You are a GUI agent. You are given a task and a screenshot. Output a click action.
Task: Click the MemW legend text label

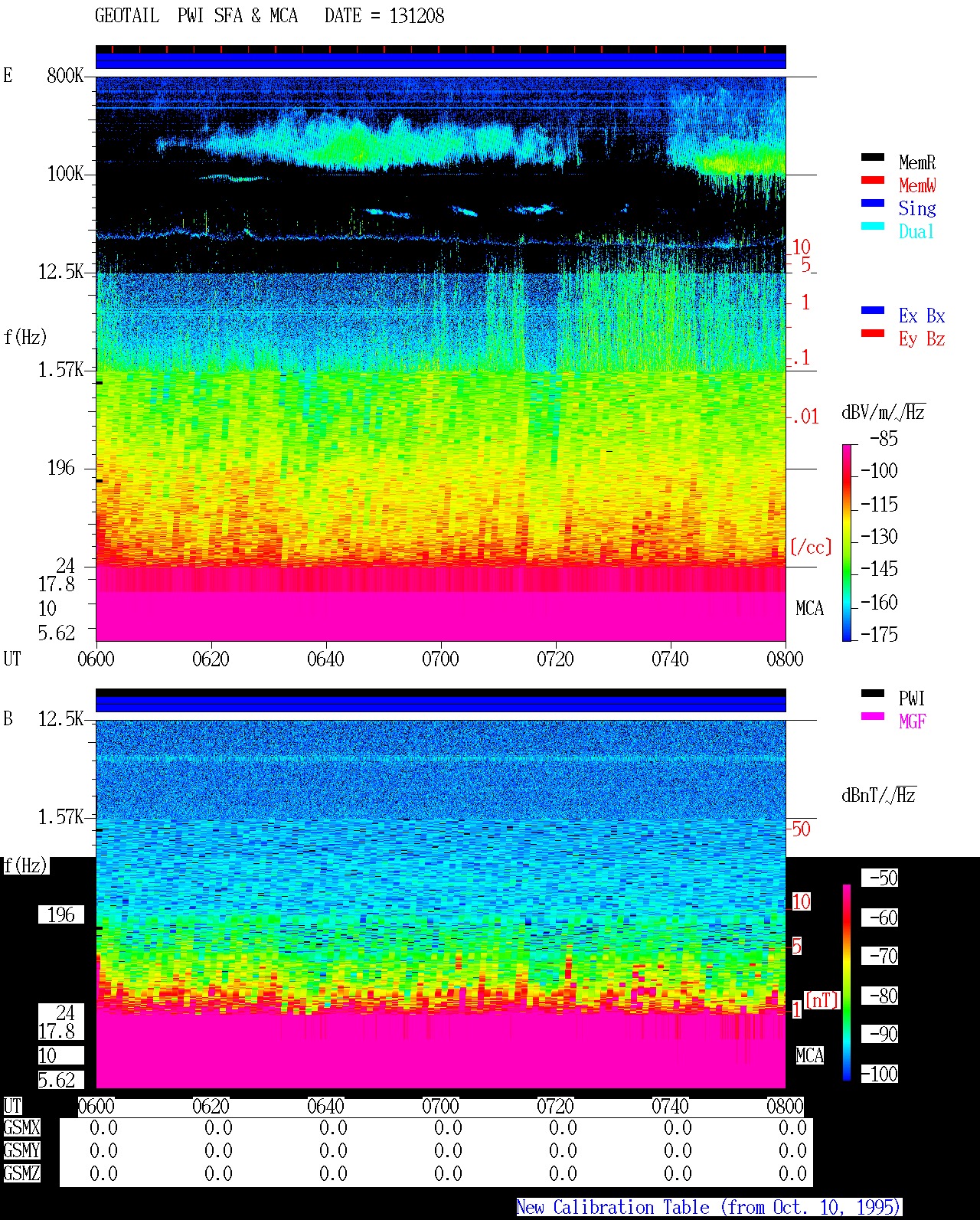pos(917,185)
